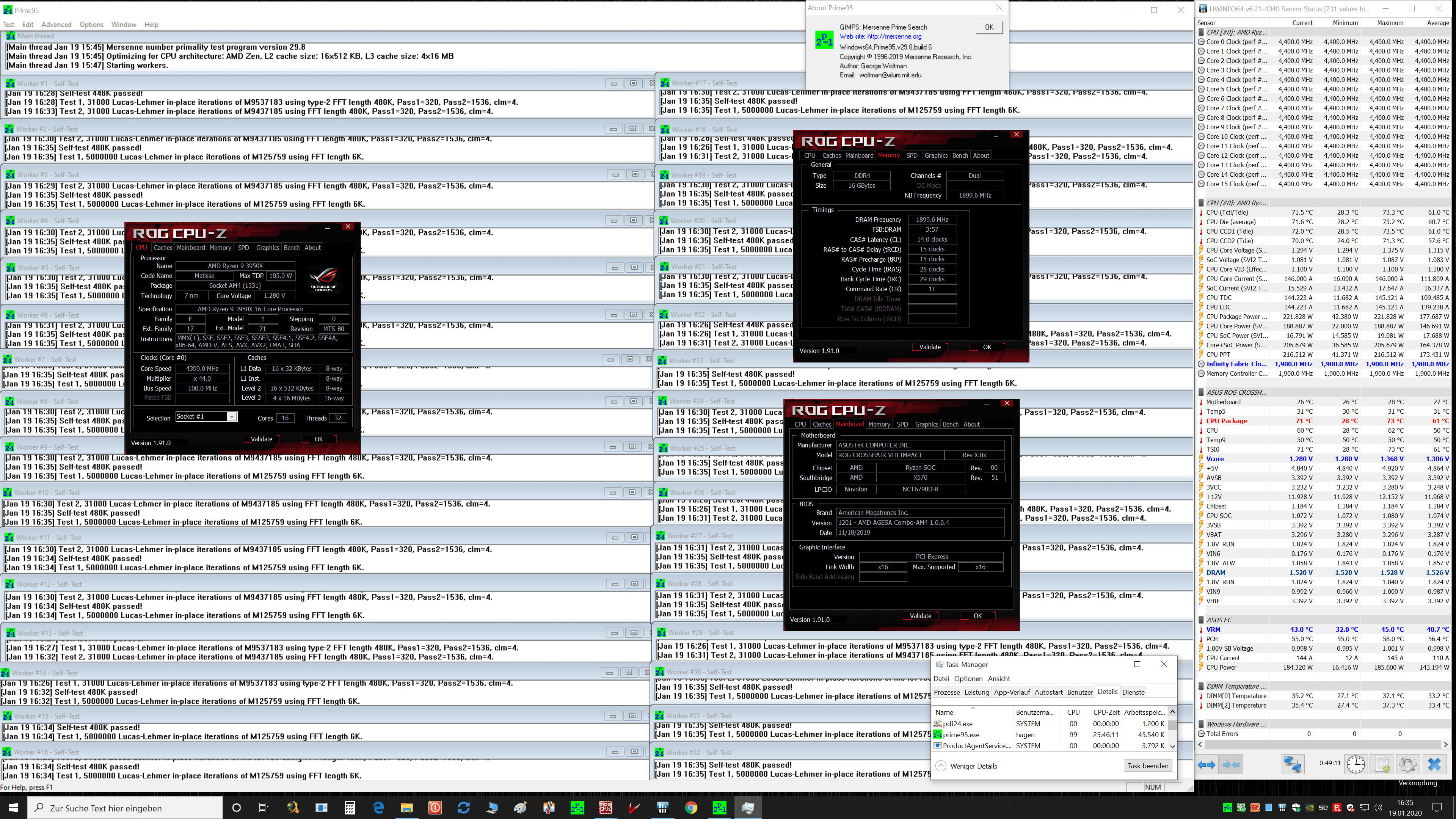
Task: Sort Task Manager by Name column header
Action: (972, 712)
